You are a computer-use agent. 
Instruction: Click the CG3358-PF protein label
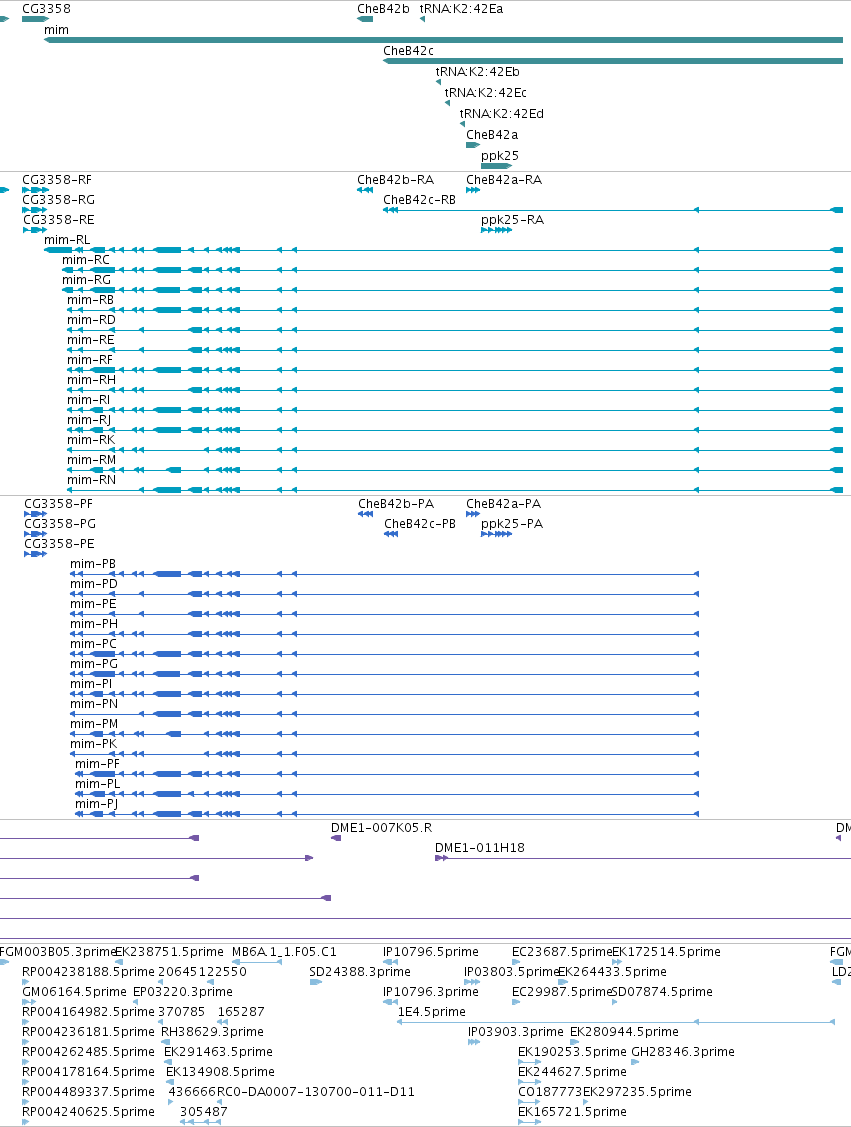pos(58,504)
